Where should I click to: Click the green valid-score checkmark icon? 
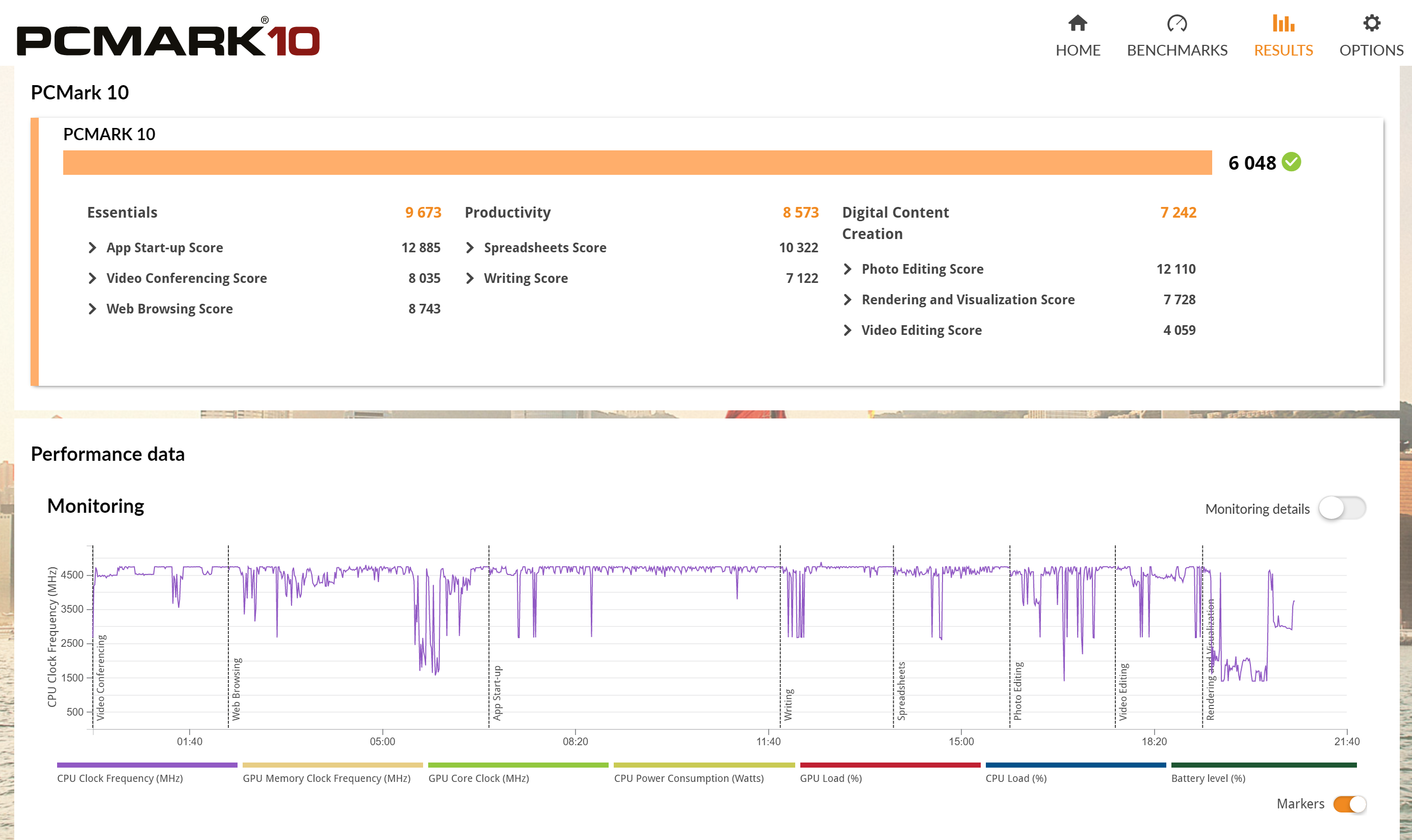pyautogui.click(x=1291, y=162)
